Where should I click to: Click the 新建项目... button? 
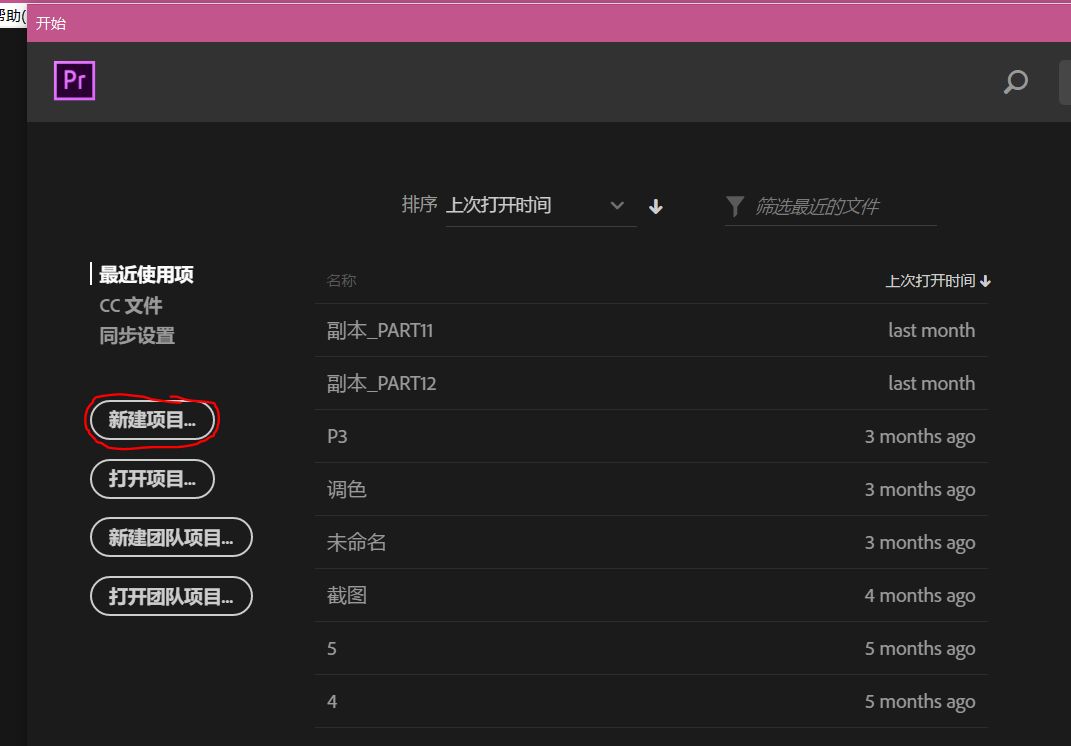point(152,419)
